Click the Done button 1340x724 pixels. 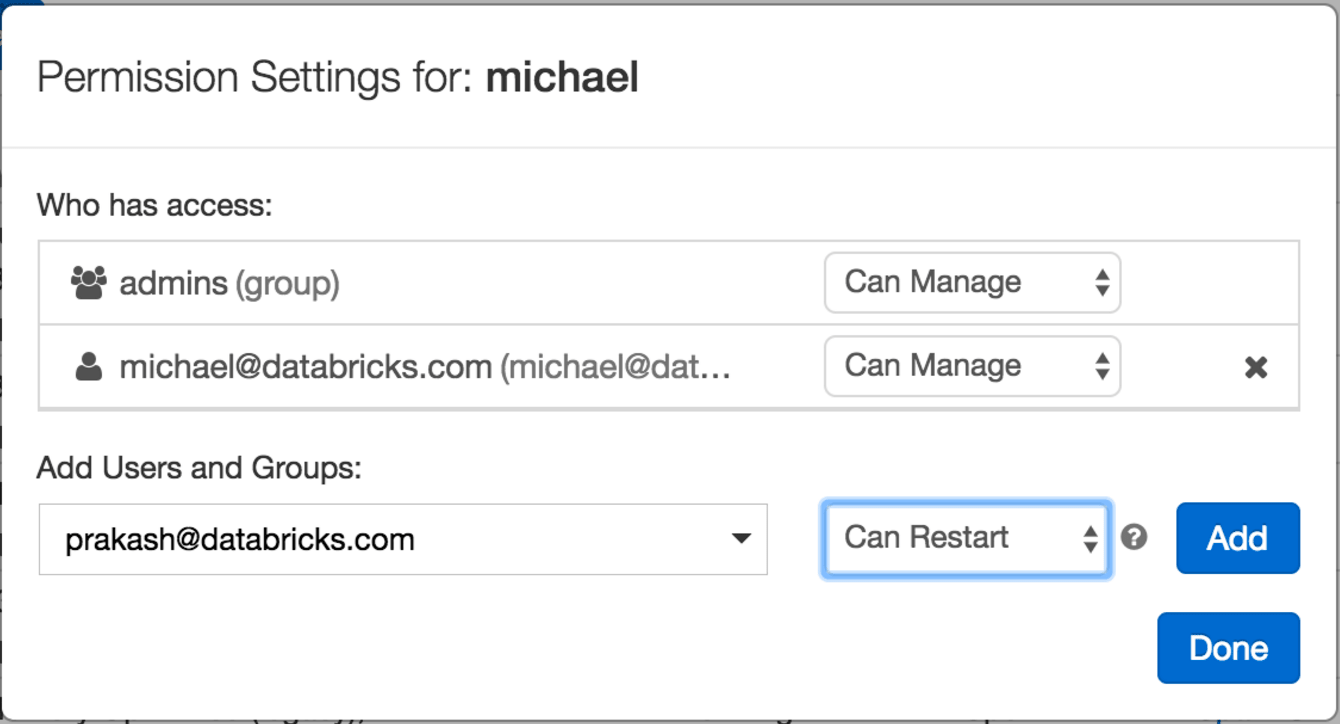(x=1228, y=648)
